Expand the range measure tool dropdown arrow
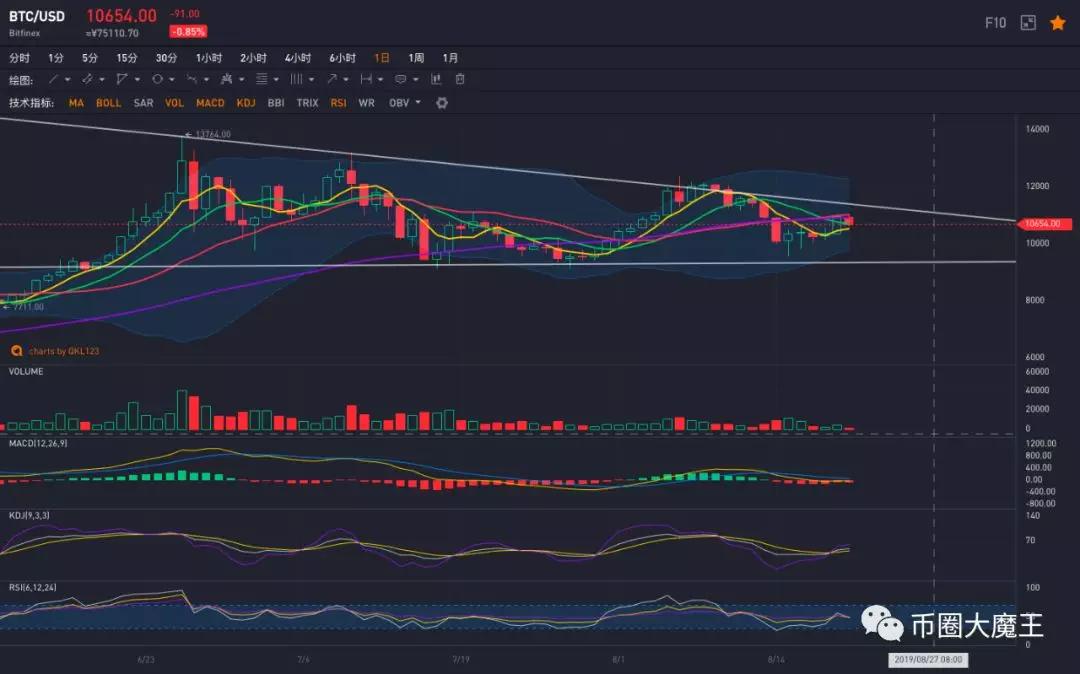 click(x=380, y=80)
